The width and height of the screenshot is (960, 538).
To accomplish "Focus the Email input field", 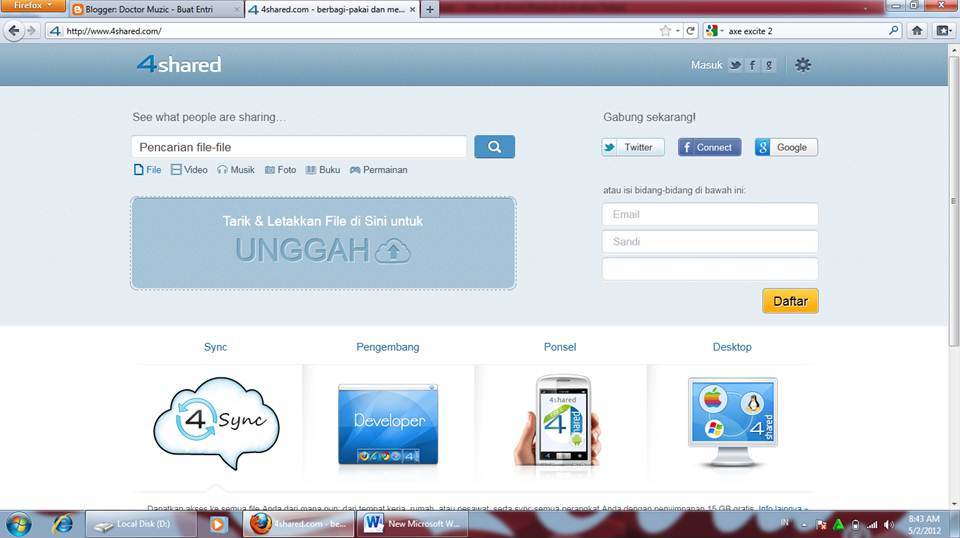I will click(710, 214).
